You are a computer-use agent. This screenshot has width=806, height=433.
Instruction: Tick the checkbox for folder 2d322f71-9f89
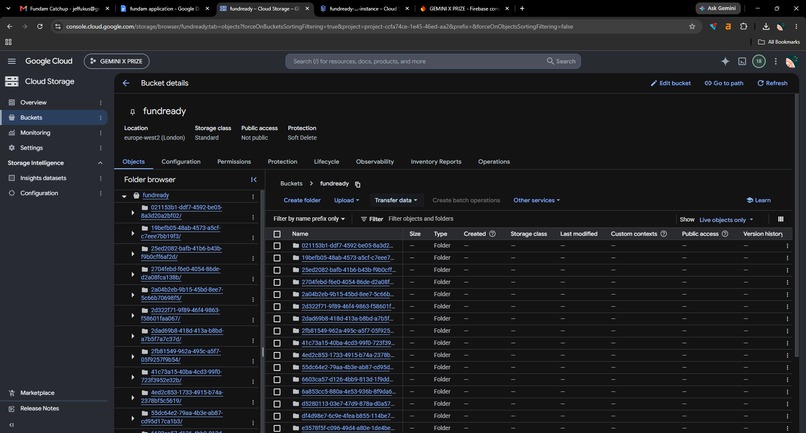277,306
